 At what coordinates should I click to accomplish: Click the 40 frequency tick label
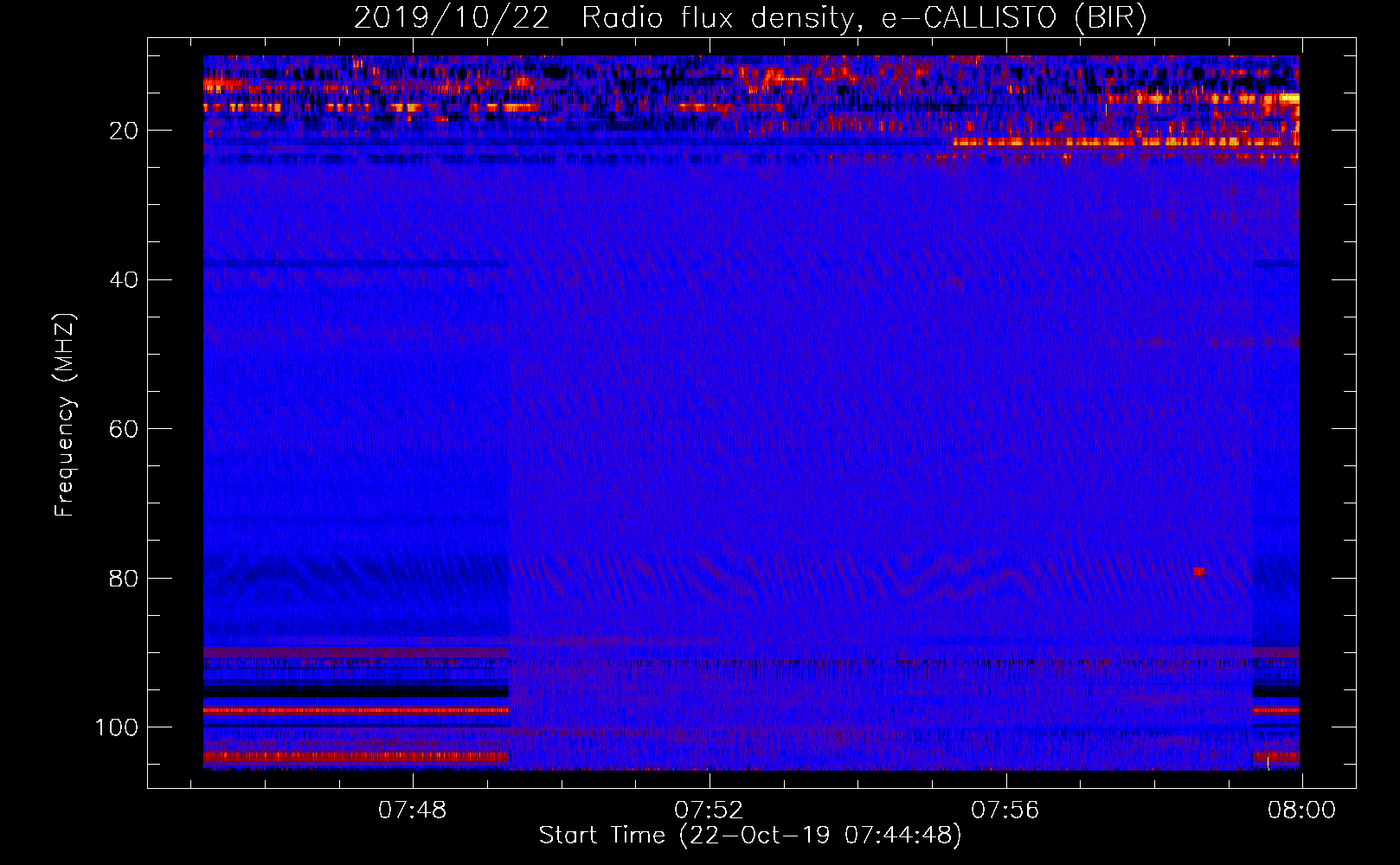[x=125, y=280]
